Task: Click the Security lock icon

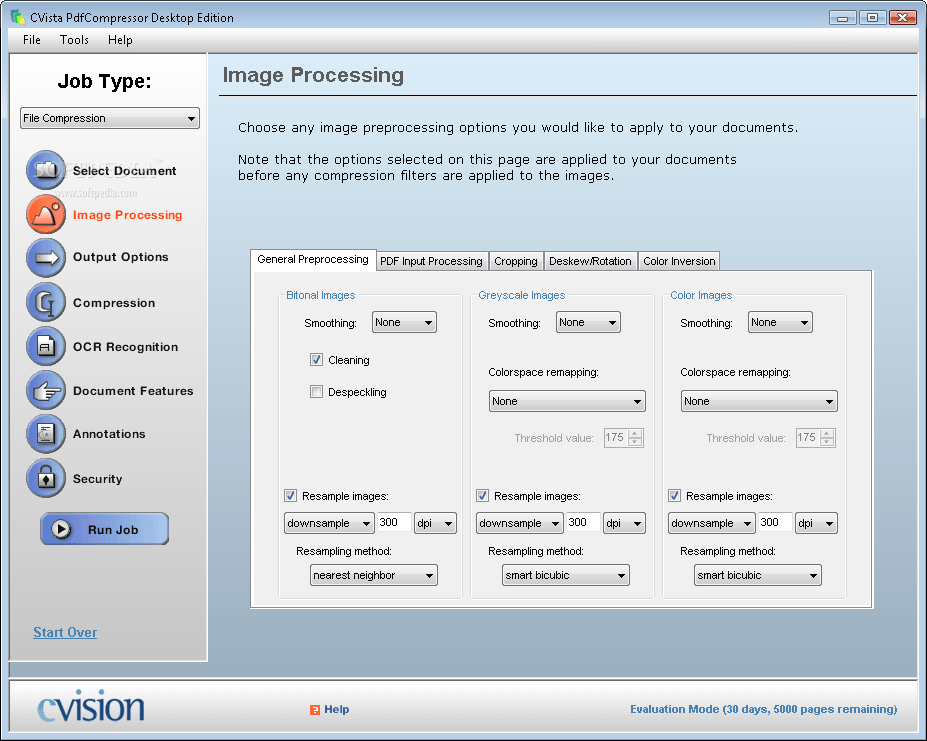Action: [x=45, y=478]
